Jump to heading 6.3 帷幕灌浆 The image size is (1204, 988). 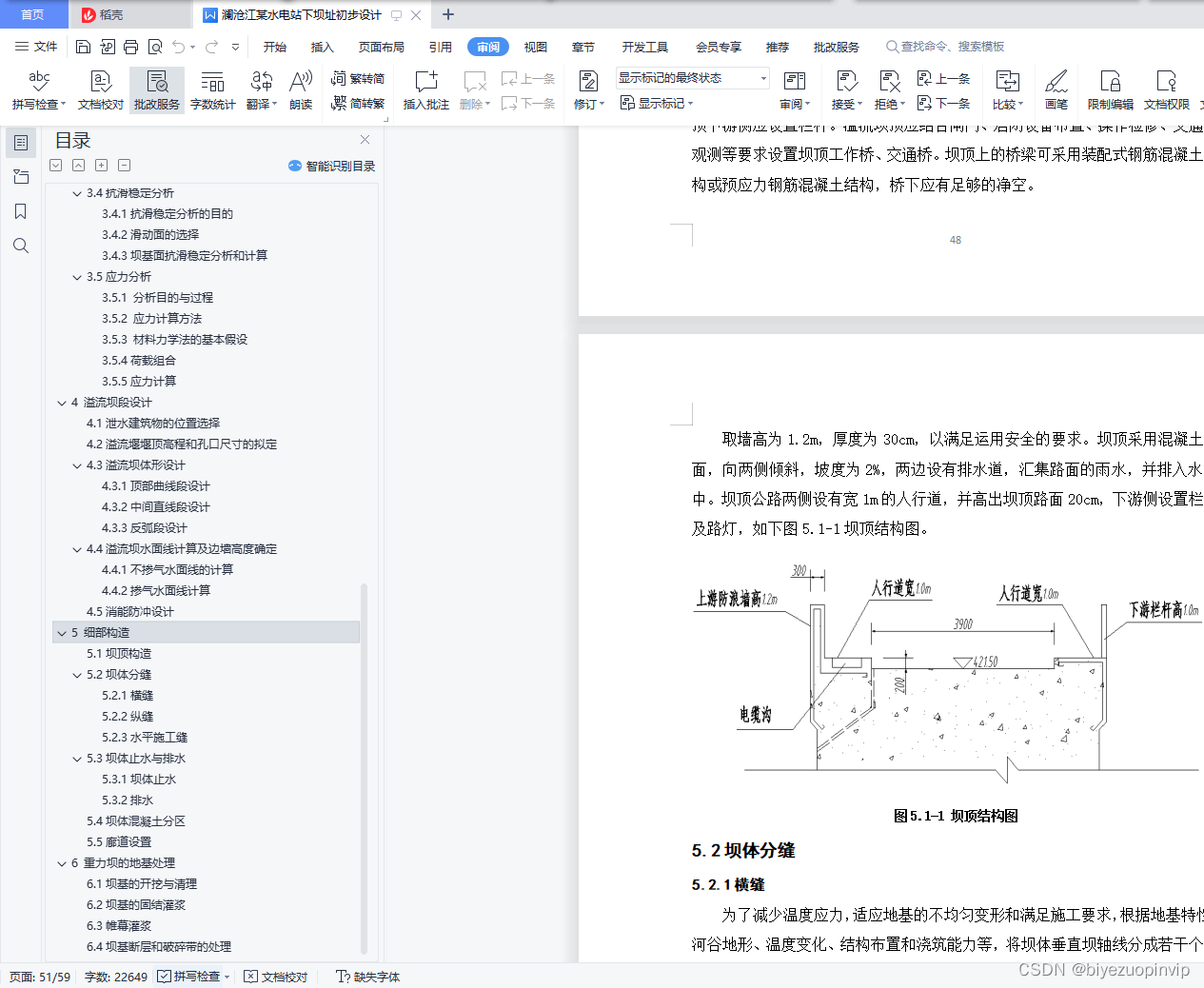tap(119, 926)
